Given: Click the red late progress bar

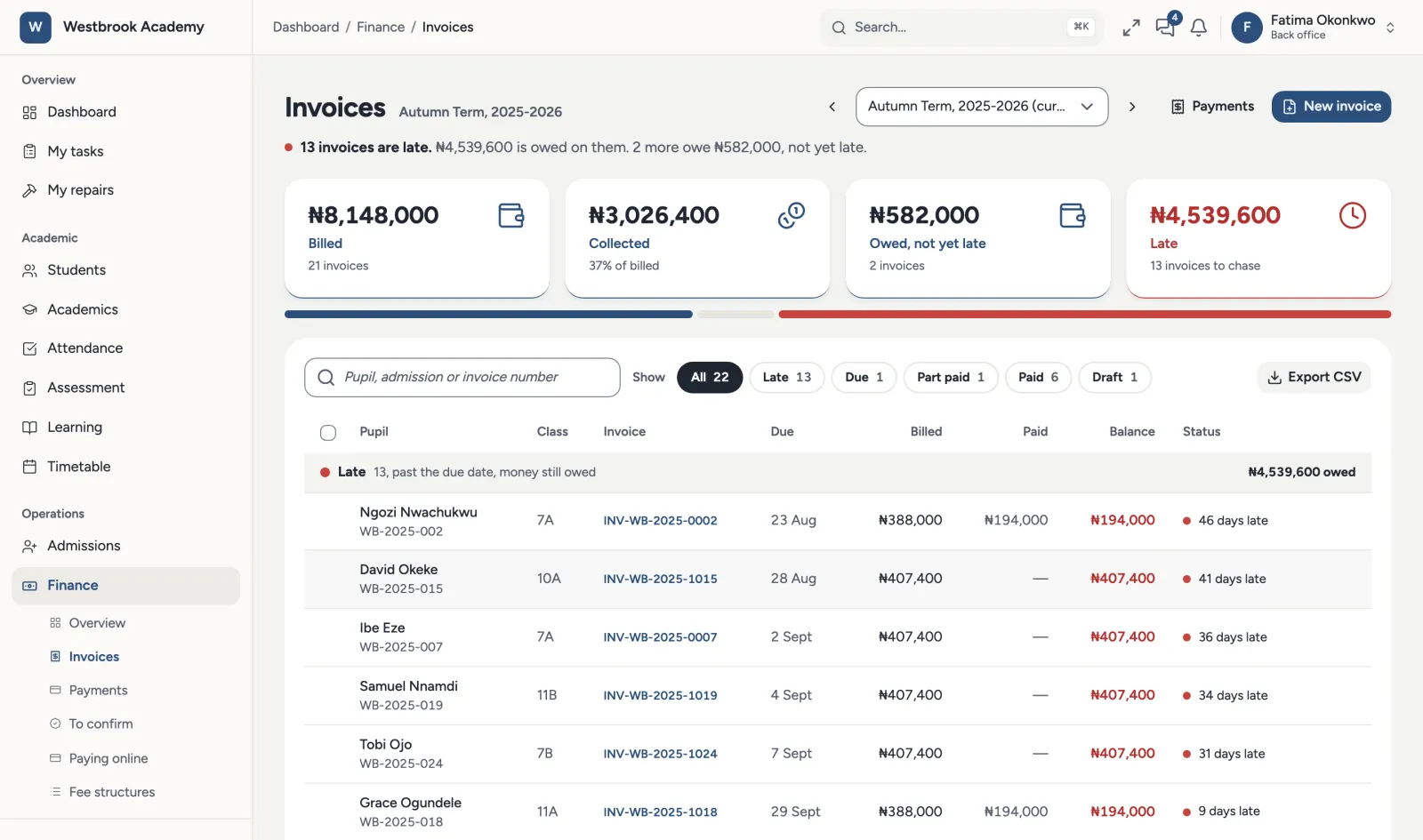Looking at the screenshot, I should (1084, 315).
